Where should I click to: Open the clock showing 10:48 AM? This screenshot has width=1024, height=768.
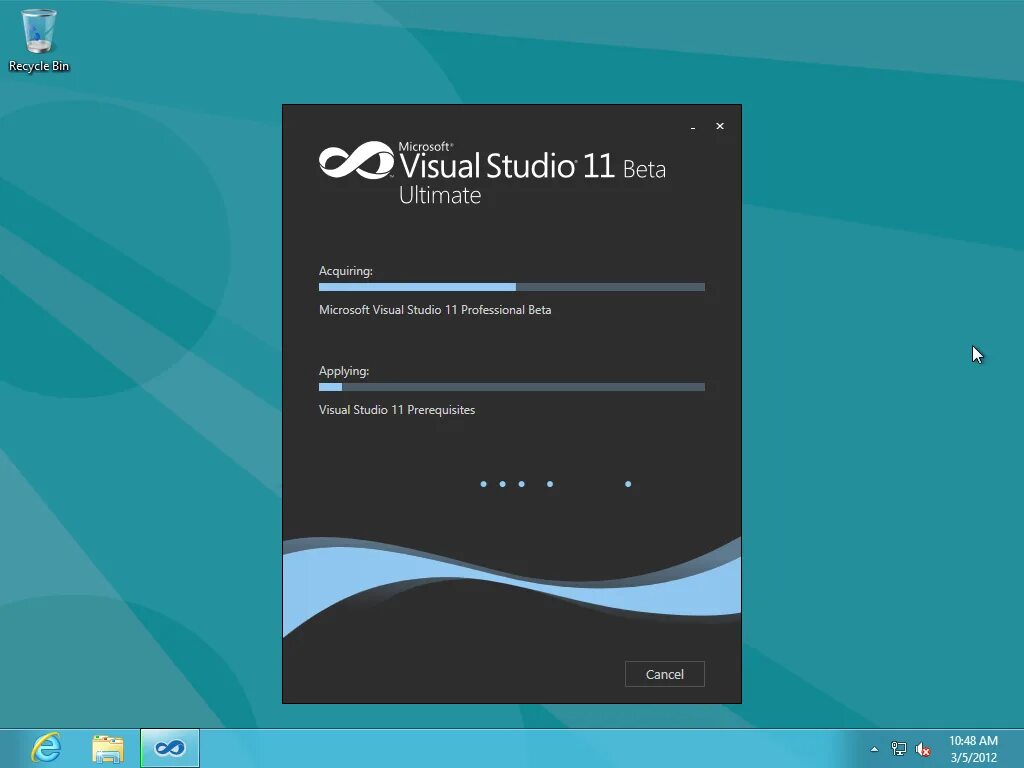pos(973,749)
